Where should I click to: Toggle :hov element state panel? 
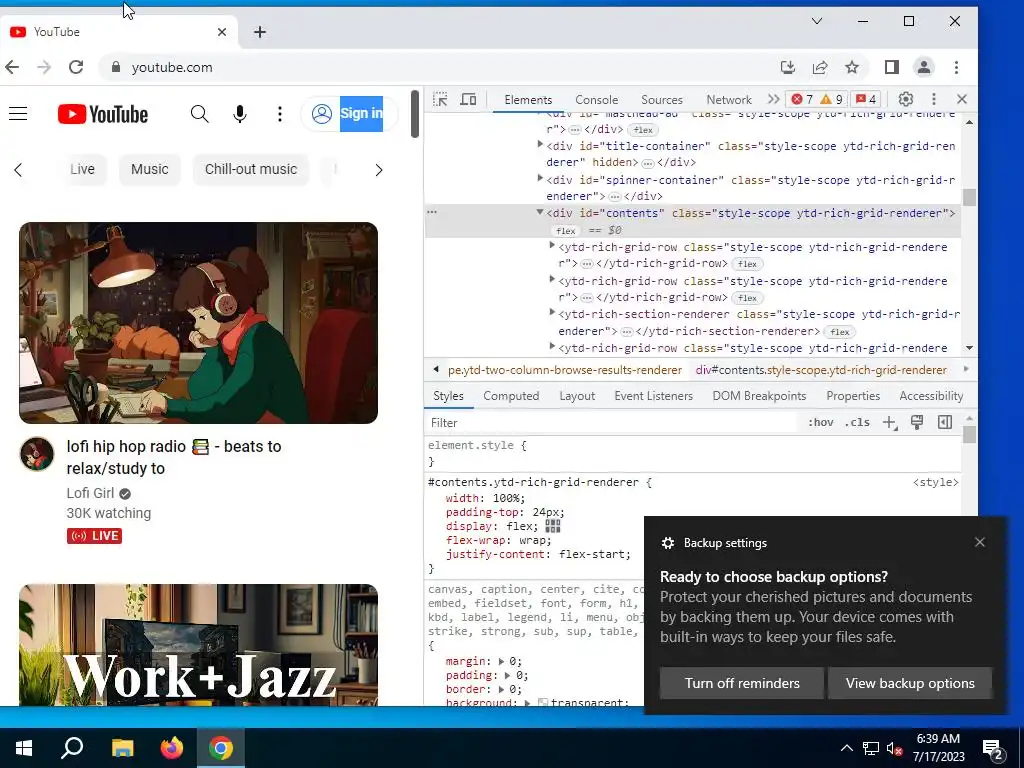pyautogui.click(x=820, y=423)
